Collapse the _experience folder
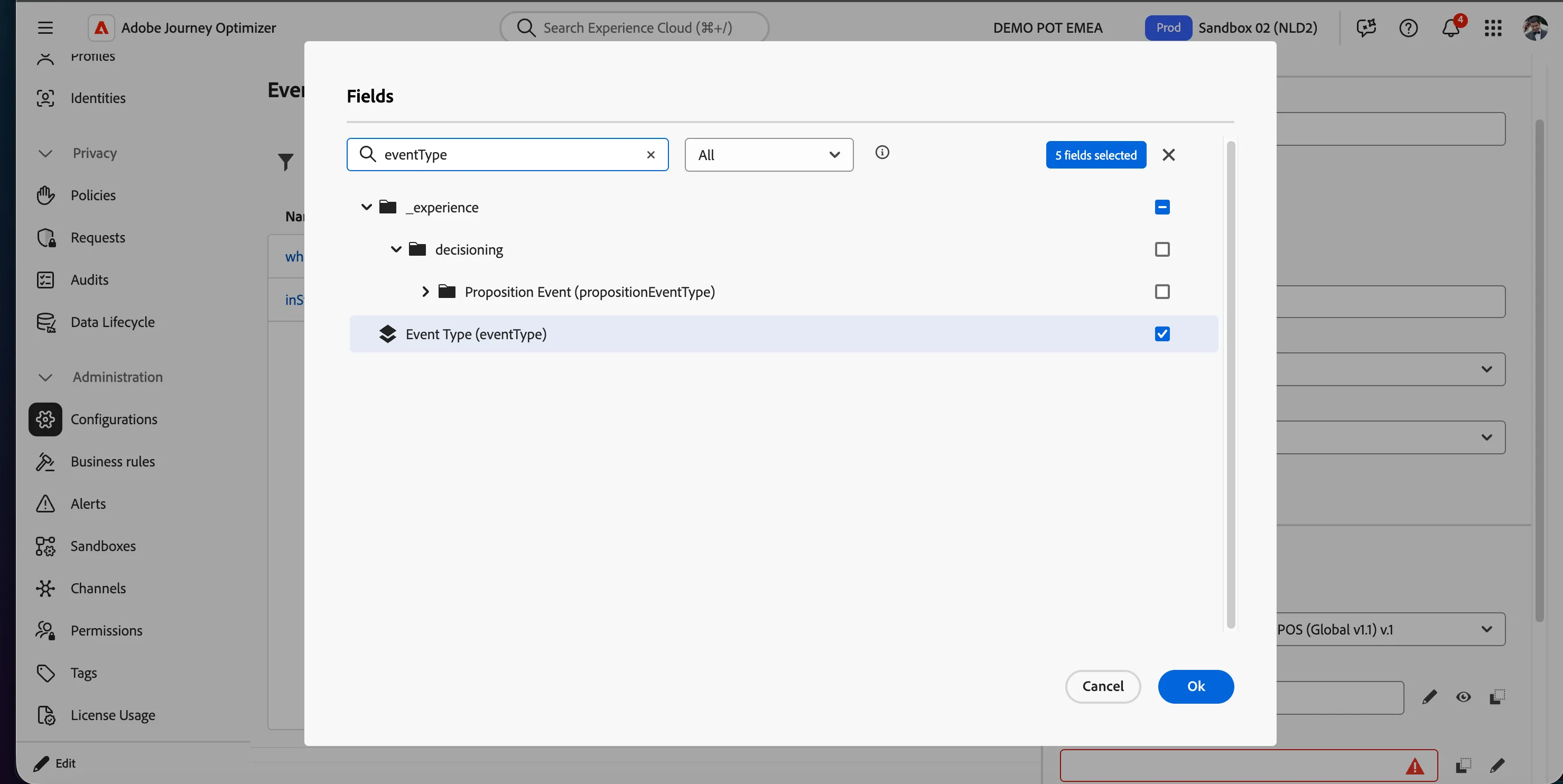1563x784 pixels. click(367, 208)
